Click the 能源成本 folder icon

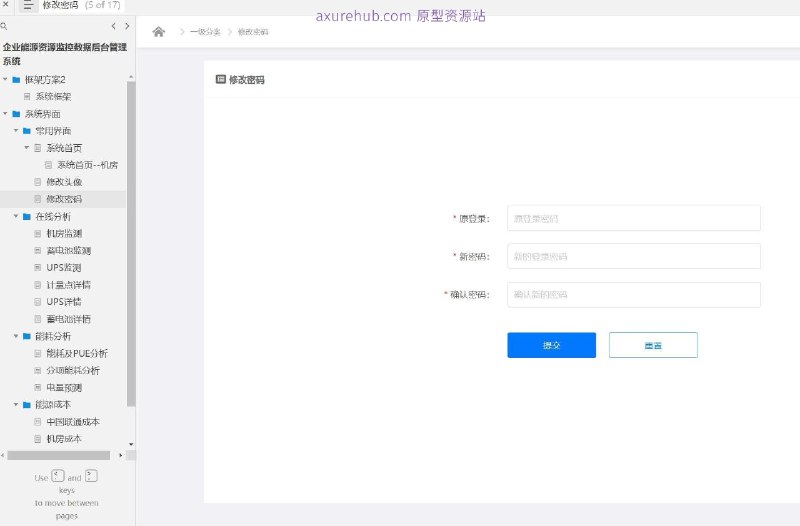(x=27, y=405)
